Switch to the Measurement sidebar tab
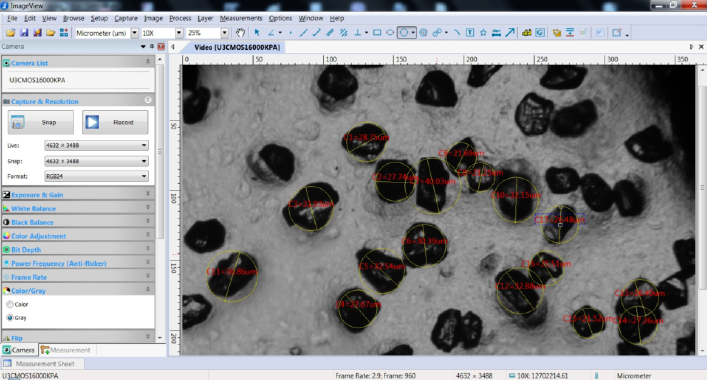707x380 pixels. pyautogui.click(x=66, y=350)
